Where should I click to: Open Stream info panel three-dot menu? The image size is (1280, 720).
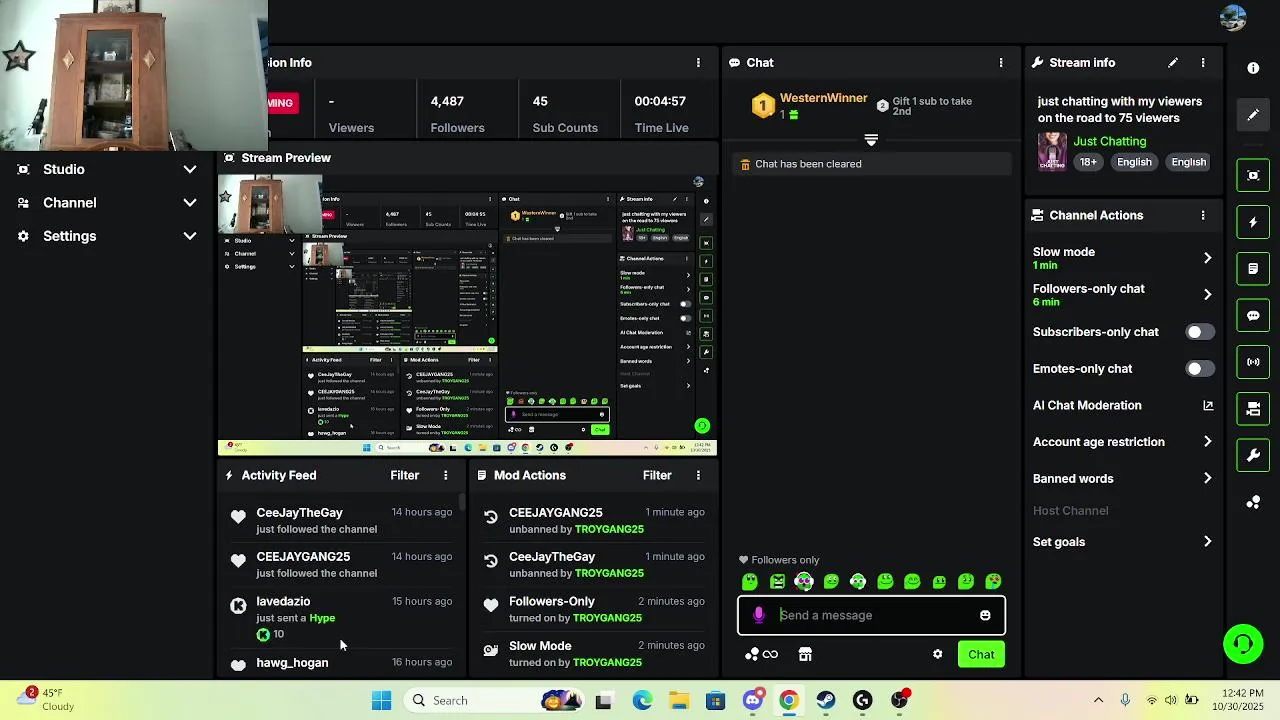1203,62
